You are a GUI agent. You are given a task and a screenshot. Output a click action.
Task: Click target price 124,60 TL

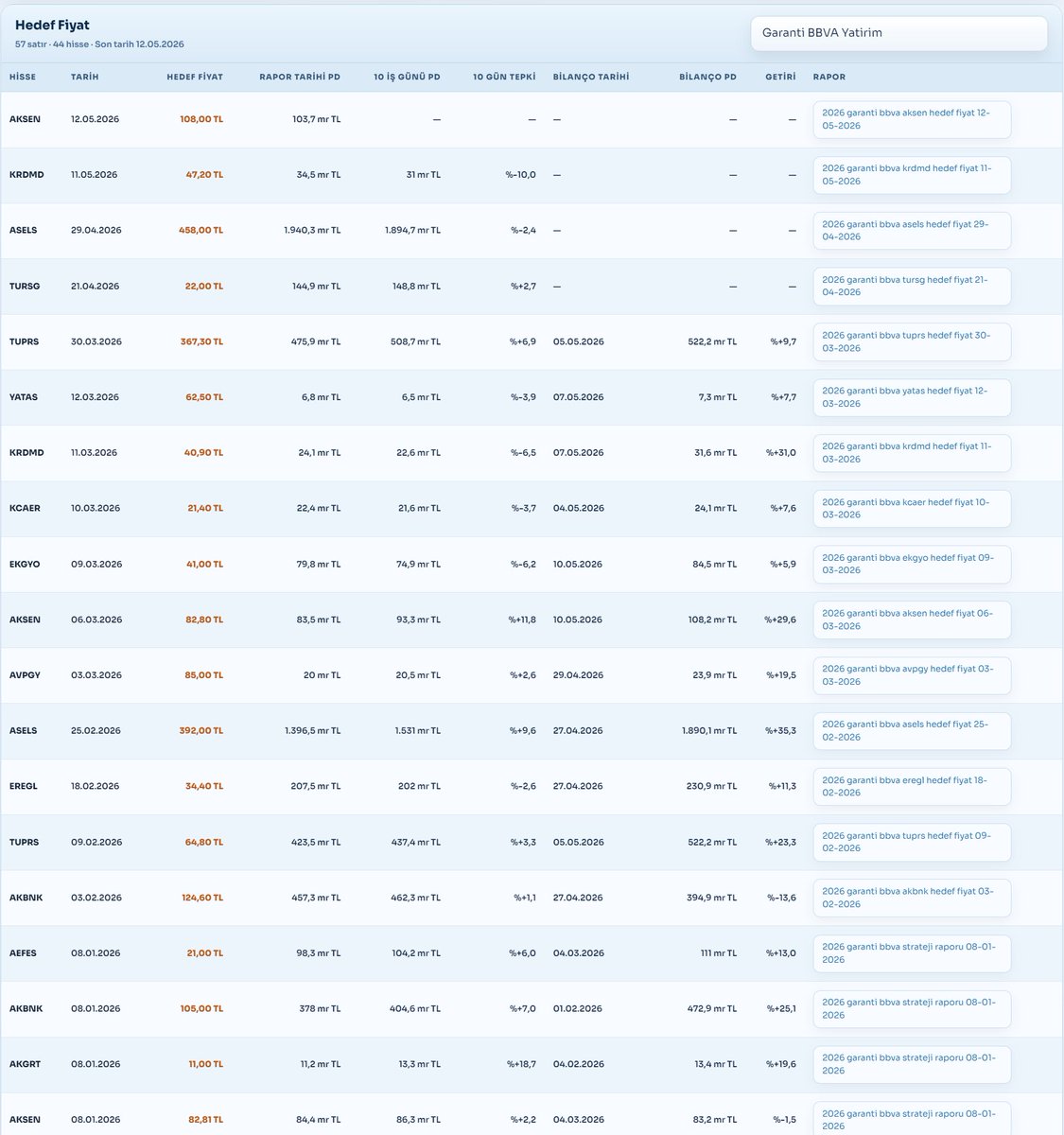coord(202,898)
